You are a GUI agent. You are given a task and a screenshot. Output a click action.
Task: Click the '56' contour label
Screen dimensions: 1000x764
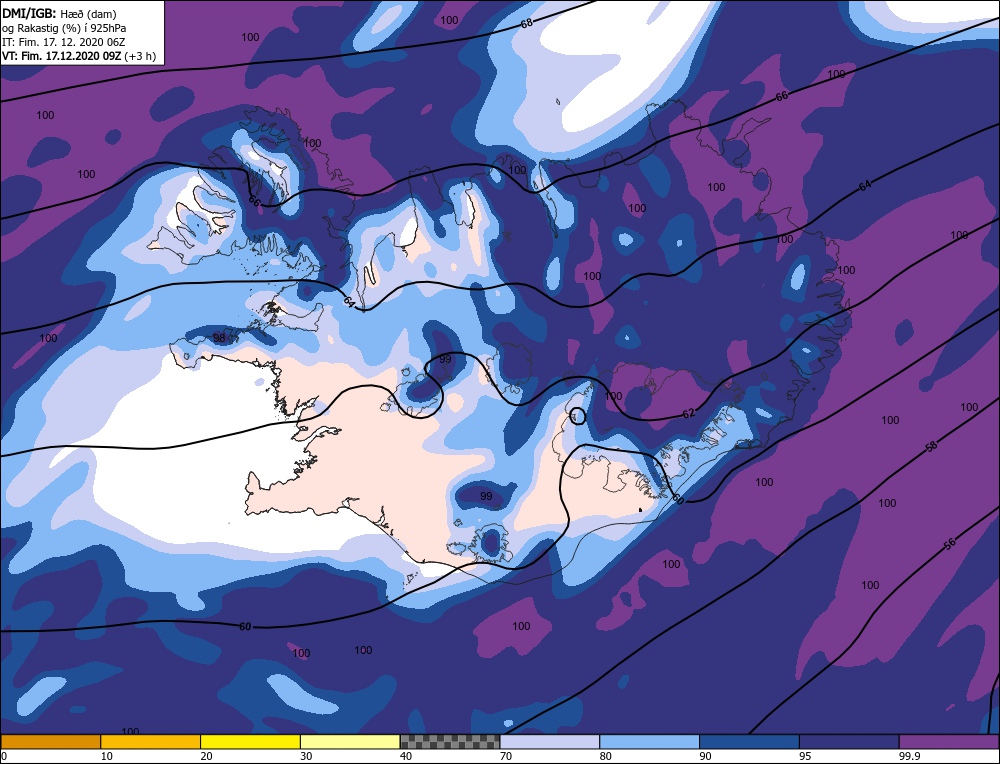click(950, 544)
